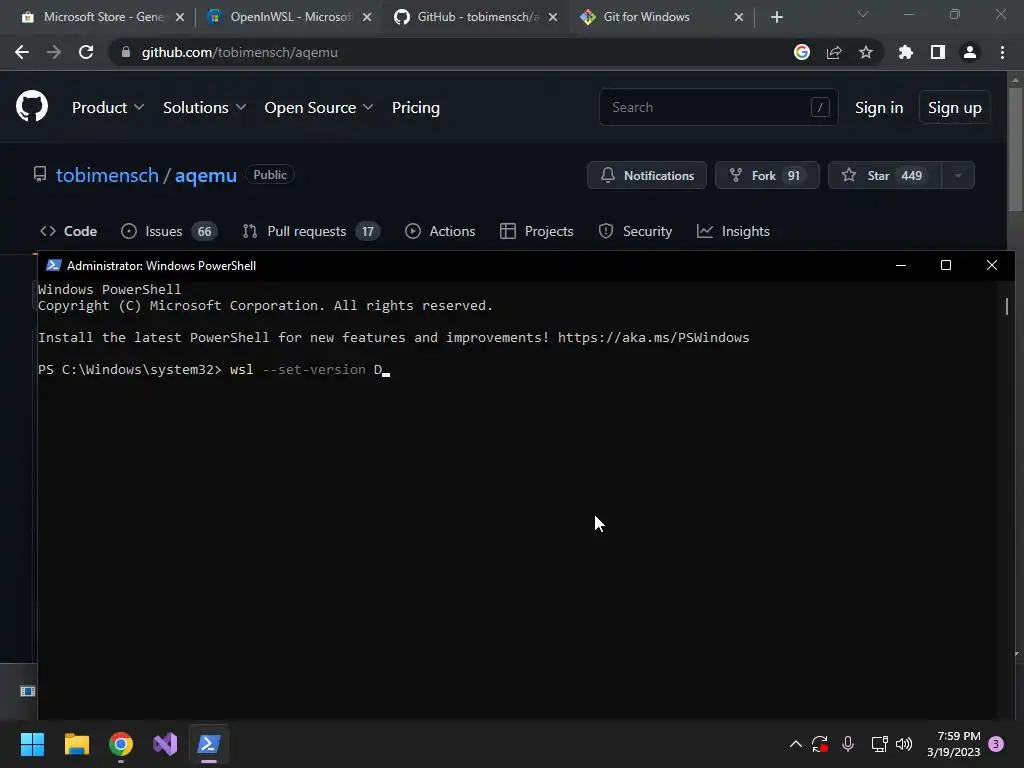1024x768 pixels.
Task: Toggle Chrome side panel icon
Action: tap(938, 52)
